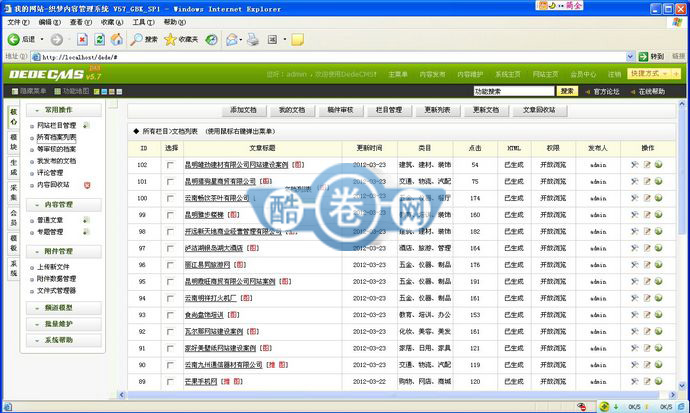
Task: Collapse the 附件管理 sidebar section
Action: pos(63,252)
